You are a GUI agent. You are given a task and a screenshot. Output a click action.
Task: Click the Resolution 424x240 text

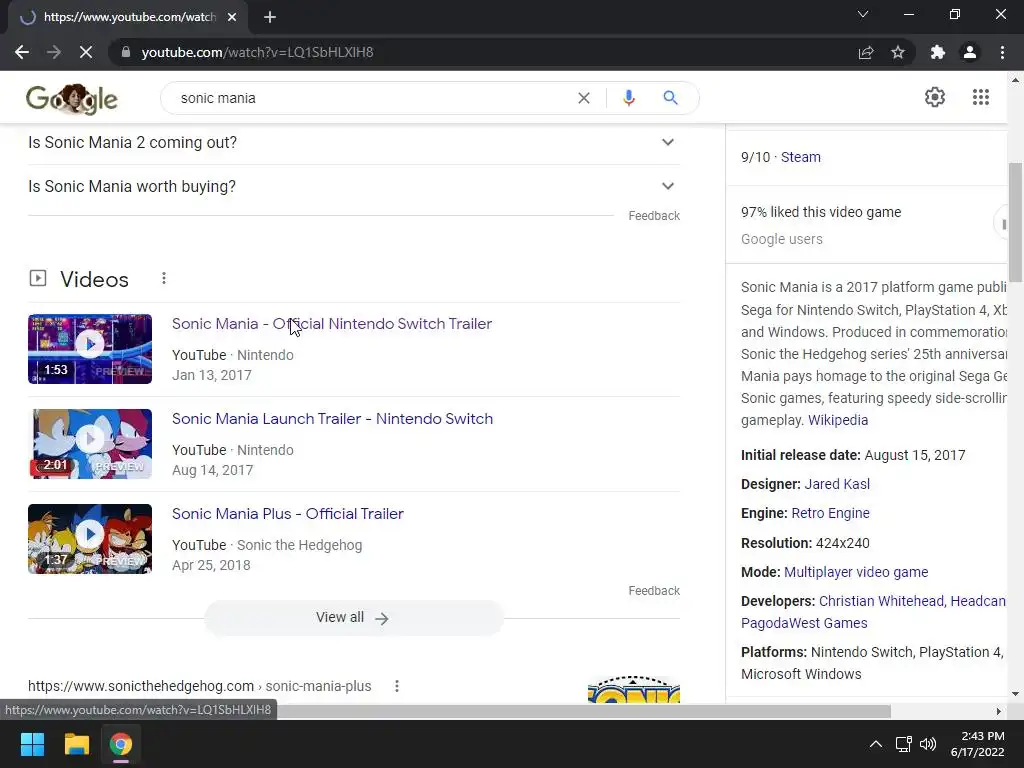point(805,543)
